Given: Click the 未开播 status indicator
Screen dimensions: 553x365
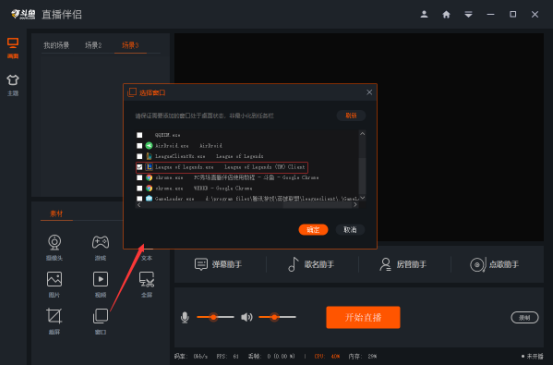Looking at the screenshot, I should click(x=532, y=357).
